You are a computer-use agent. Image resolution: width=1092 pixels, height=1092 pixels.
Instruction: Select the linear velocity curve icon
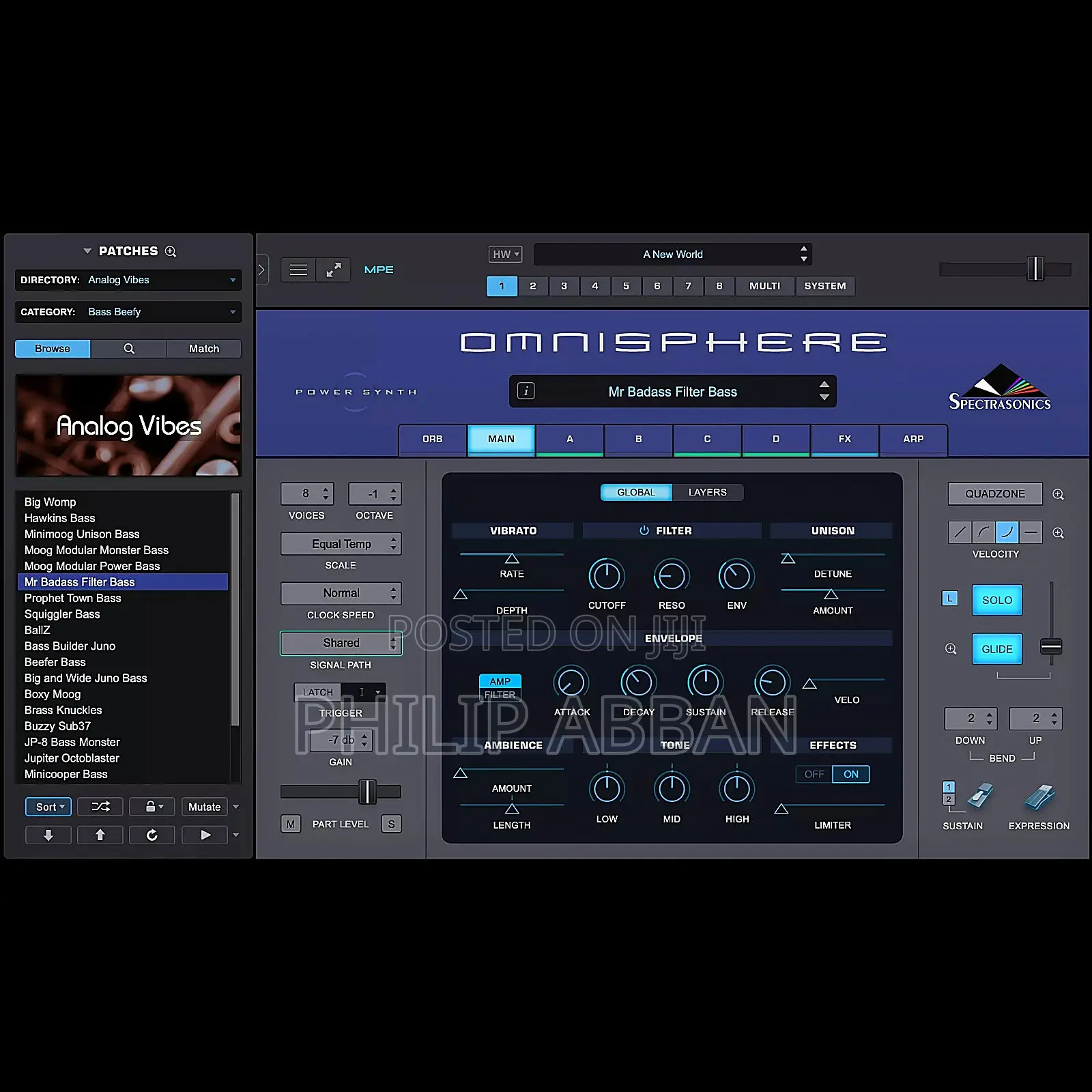[960, 532]
